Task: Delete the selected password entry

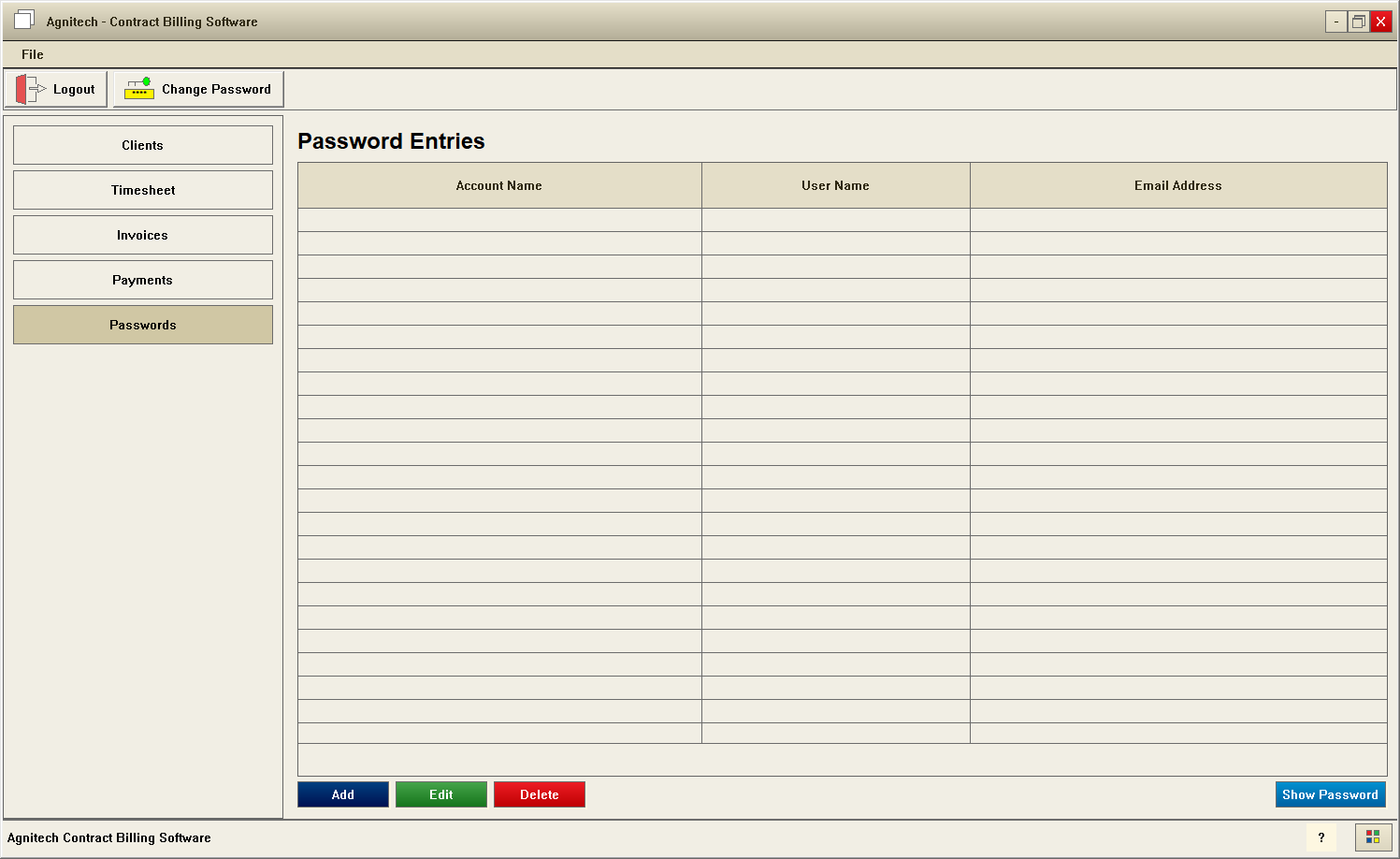Action: pyautogui.click(x=539, y=793)
